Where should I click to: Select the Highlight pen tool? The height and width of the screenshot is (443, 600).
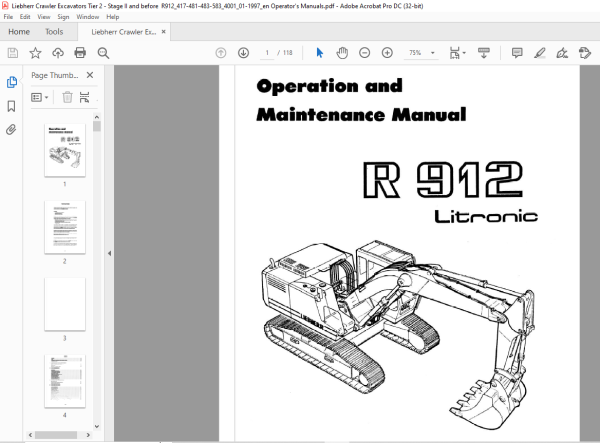540,53
